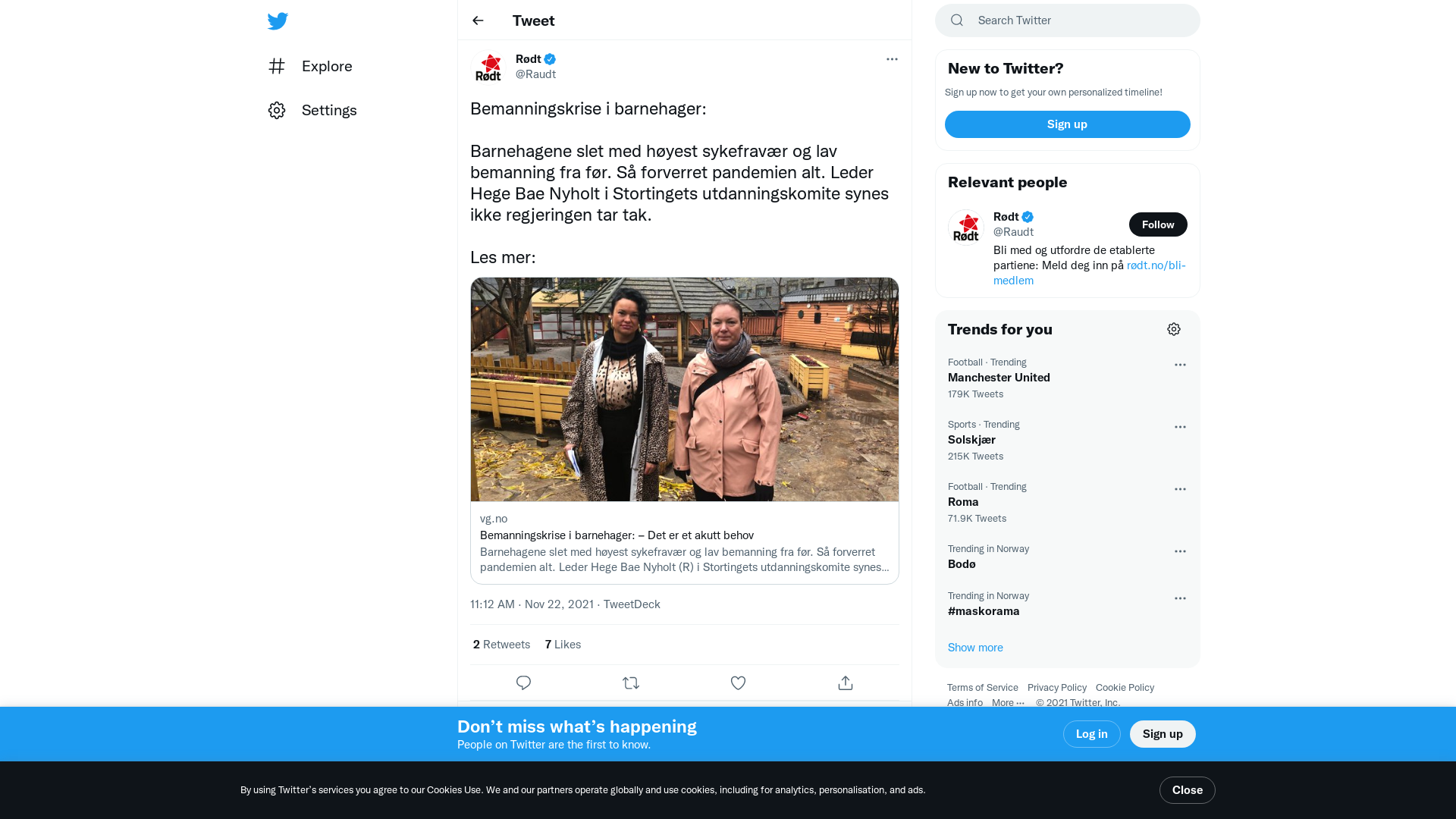This screenshot has height=819, width=1456.
Task: Go back using the left arrow icon
Action: pos(478,20)
